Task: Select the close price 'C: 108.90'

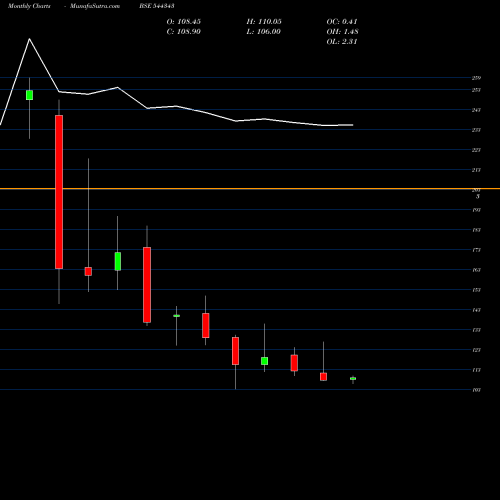Action: pyautogui.click(x=184, y=32)
